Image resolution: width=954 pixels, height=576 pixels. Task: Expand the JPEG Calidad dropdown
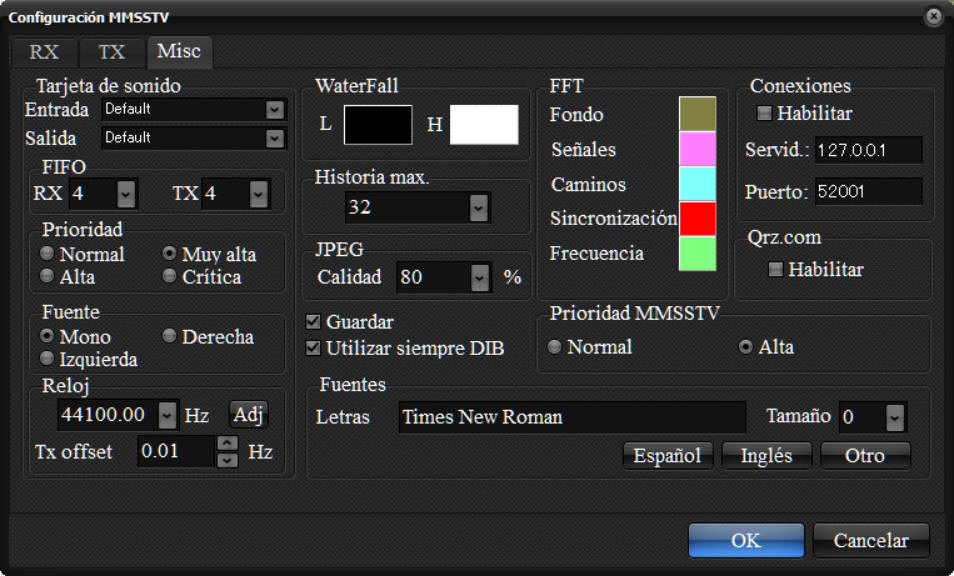(481, 277)
